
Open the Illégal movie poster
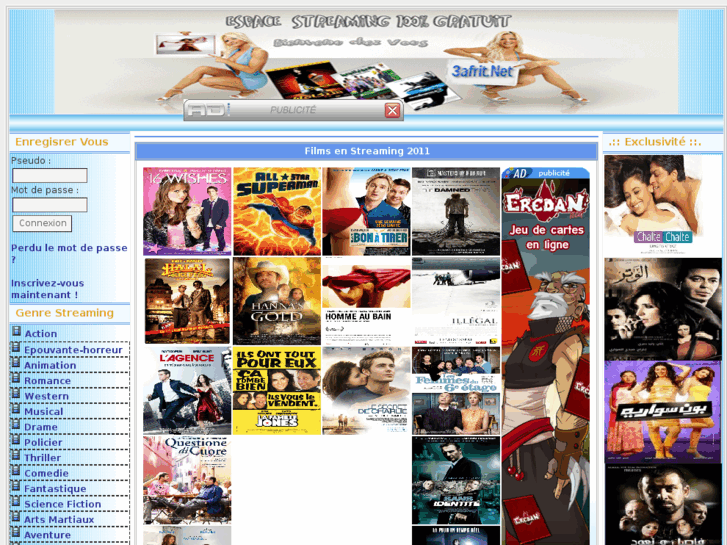tap(456, 301)
